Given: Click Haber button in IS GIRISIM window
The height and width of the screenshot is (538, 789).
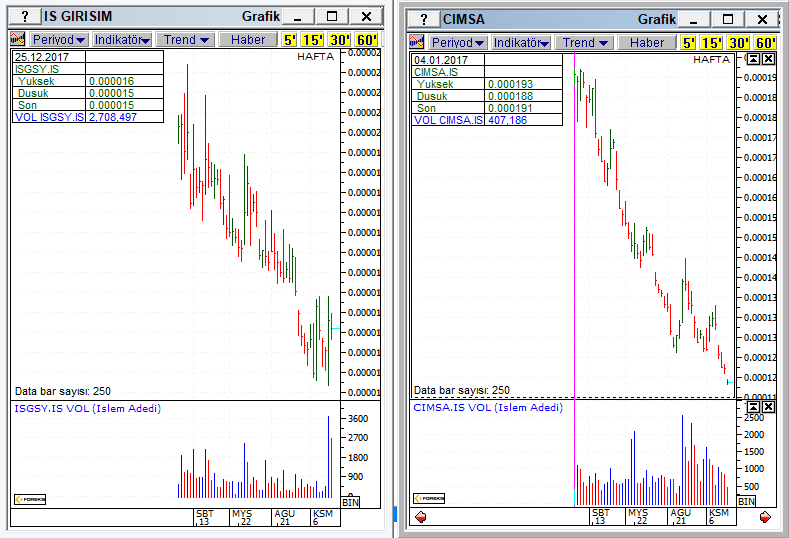Looking at the screenshot, I should click(x=248, y=40).
